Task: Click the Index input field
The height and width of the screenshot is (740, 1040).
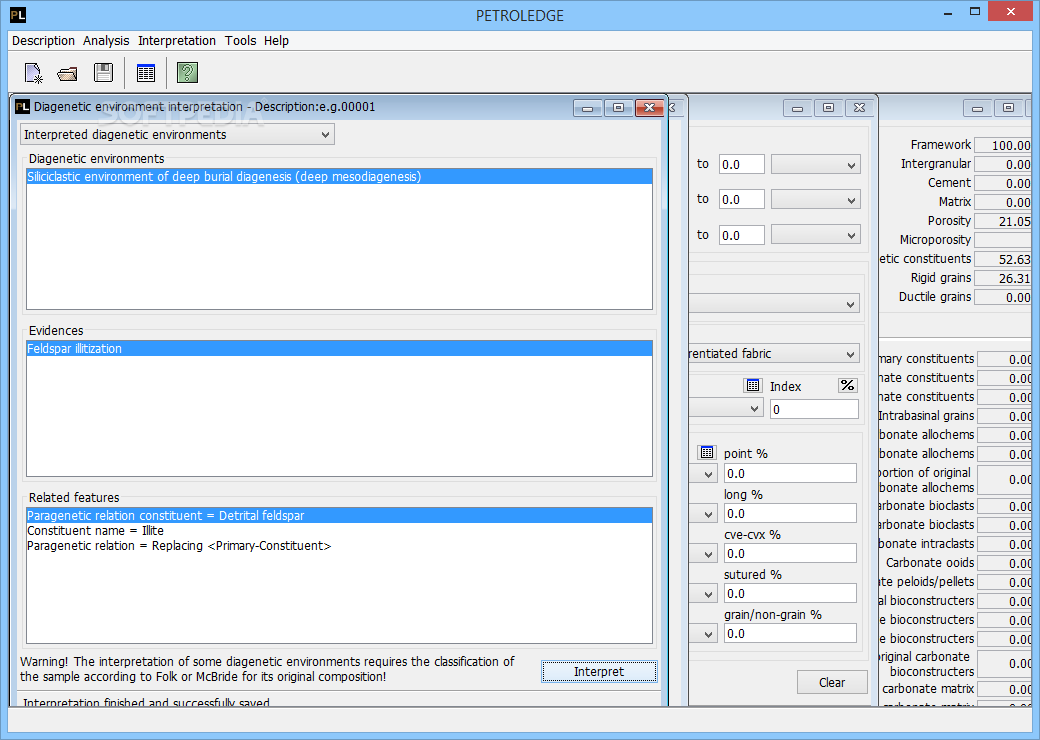Action: click(814, 409)
